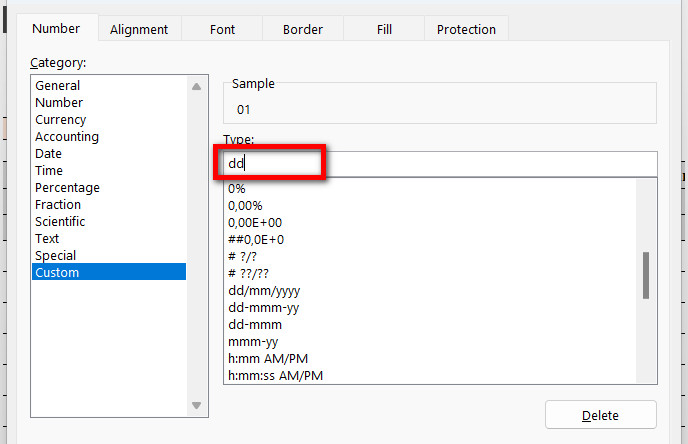Open the Protection tab
688x444 pixels.
(x=466, y=30)
